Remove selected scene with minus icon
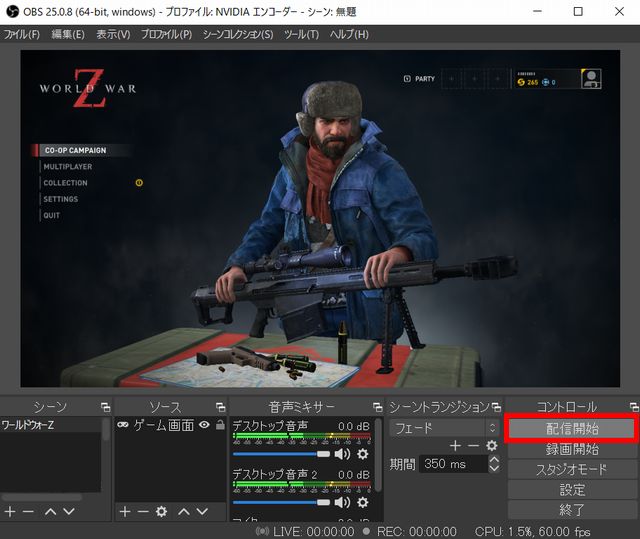 pyautogui.click(x=28, y=511)
